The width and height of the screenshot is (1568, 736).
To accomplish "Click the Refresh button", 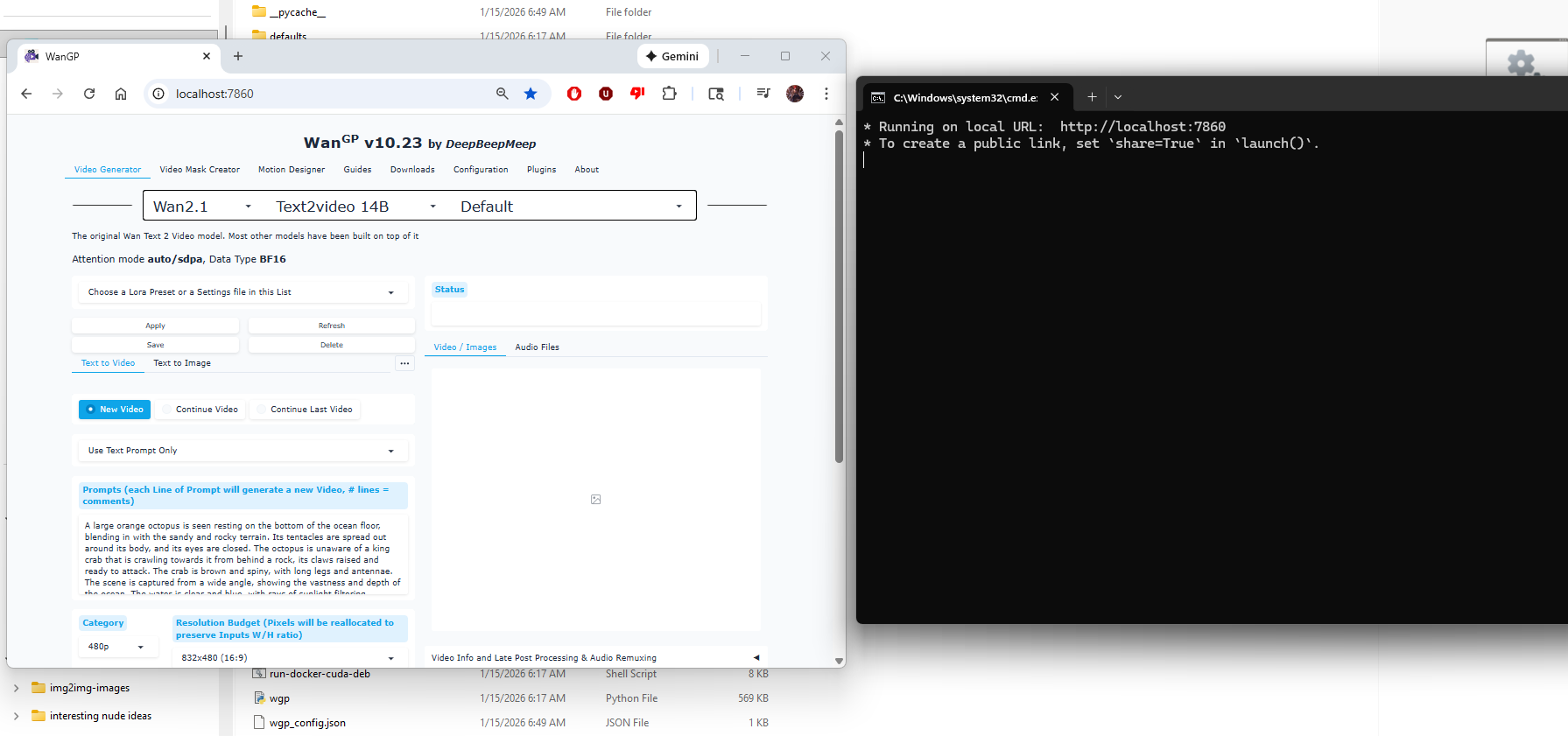I will 332,326.
